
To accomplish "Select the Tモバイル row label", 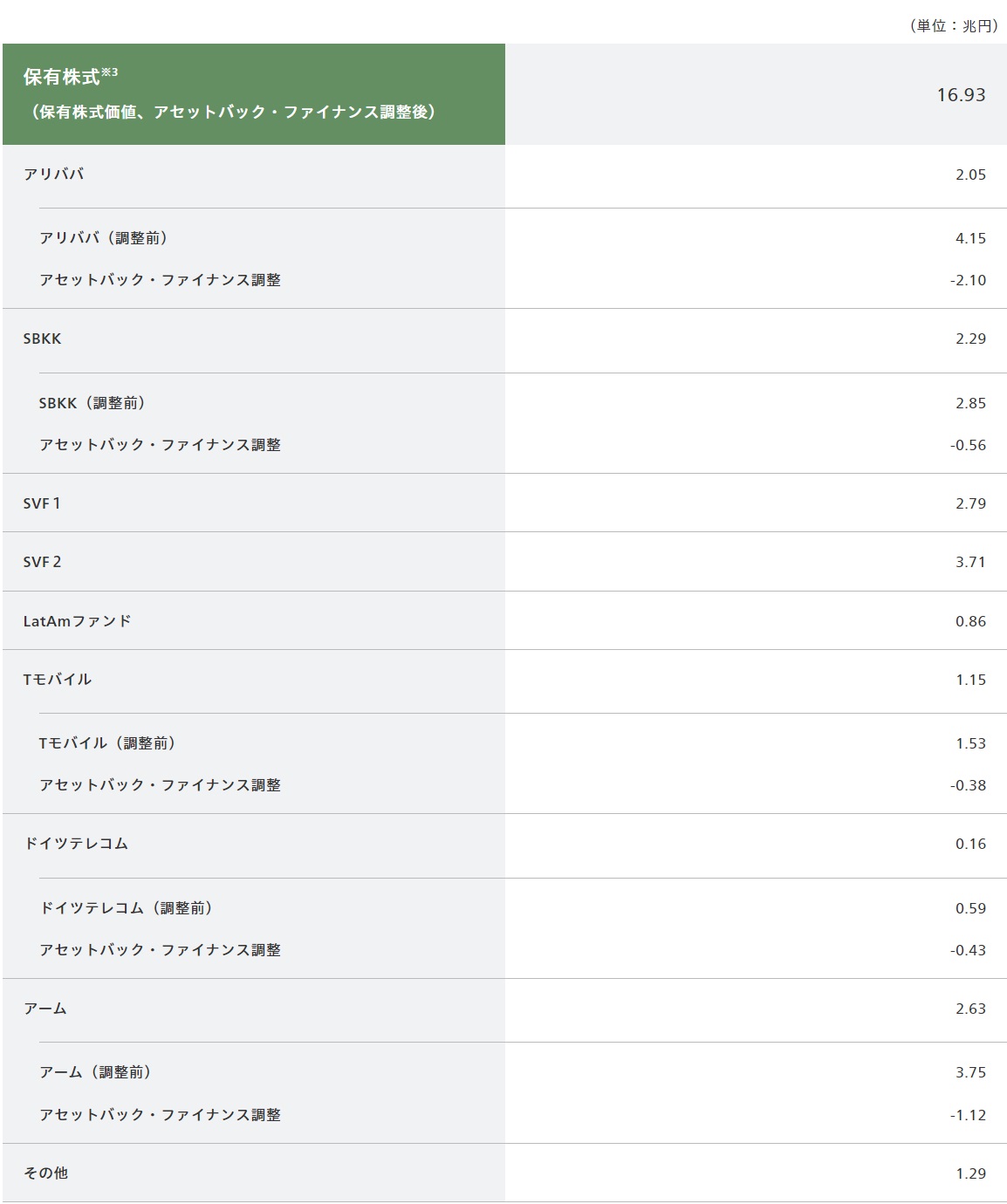I will (57, 680).
